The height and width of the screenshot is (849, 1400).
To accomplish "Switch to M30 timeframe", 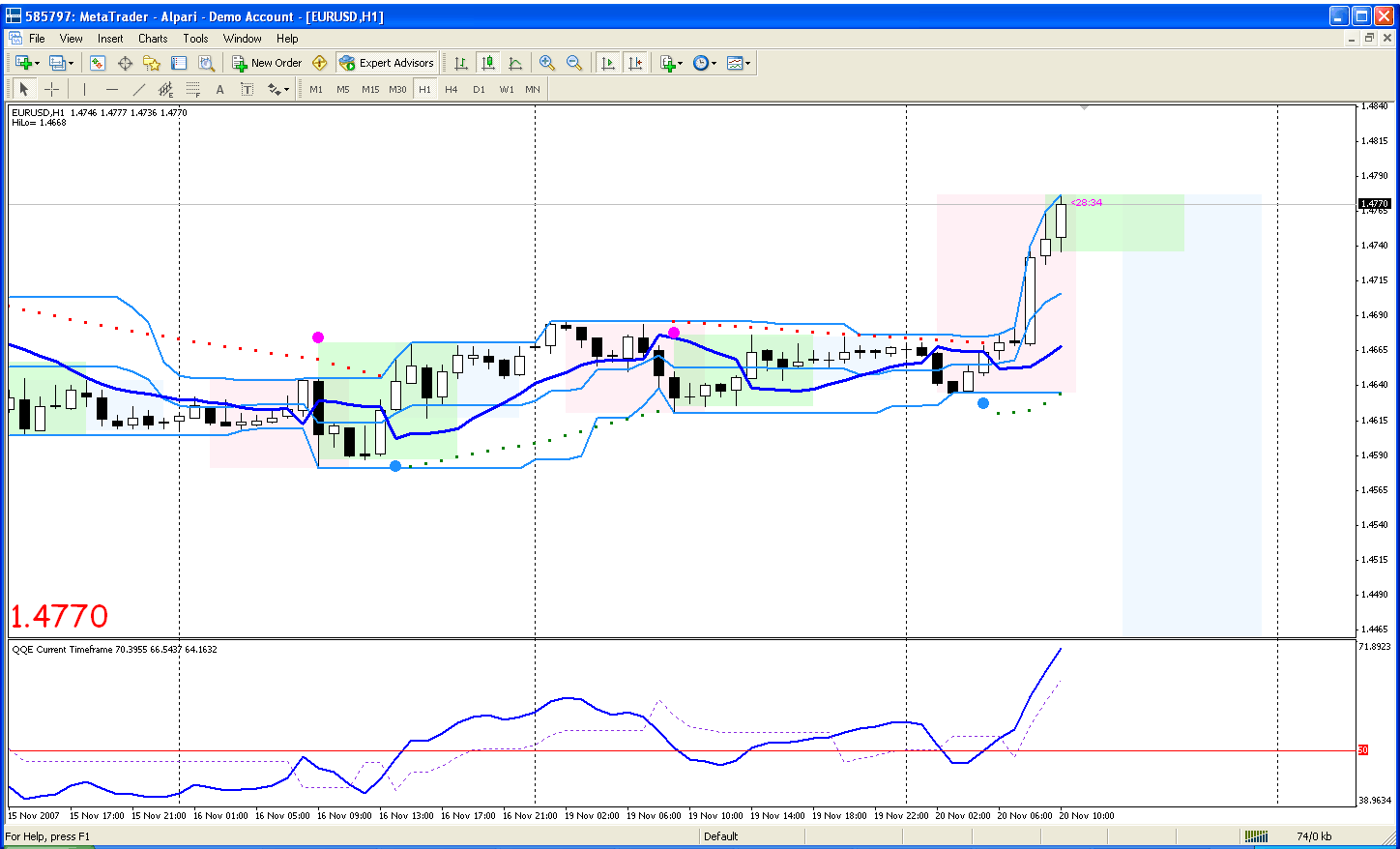I will tap(397, 89).
